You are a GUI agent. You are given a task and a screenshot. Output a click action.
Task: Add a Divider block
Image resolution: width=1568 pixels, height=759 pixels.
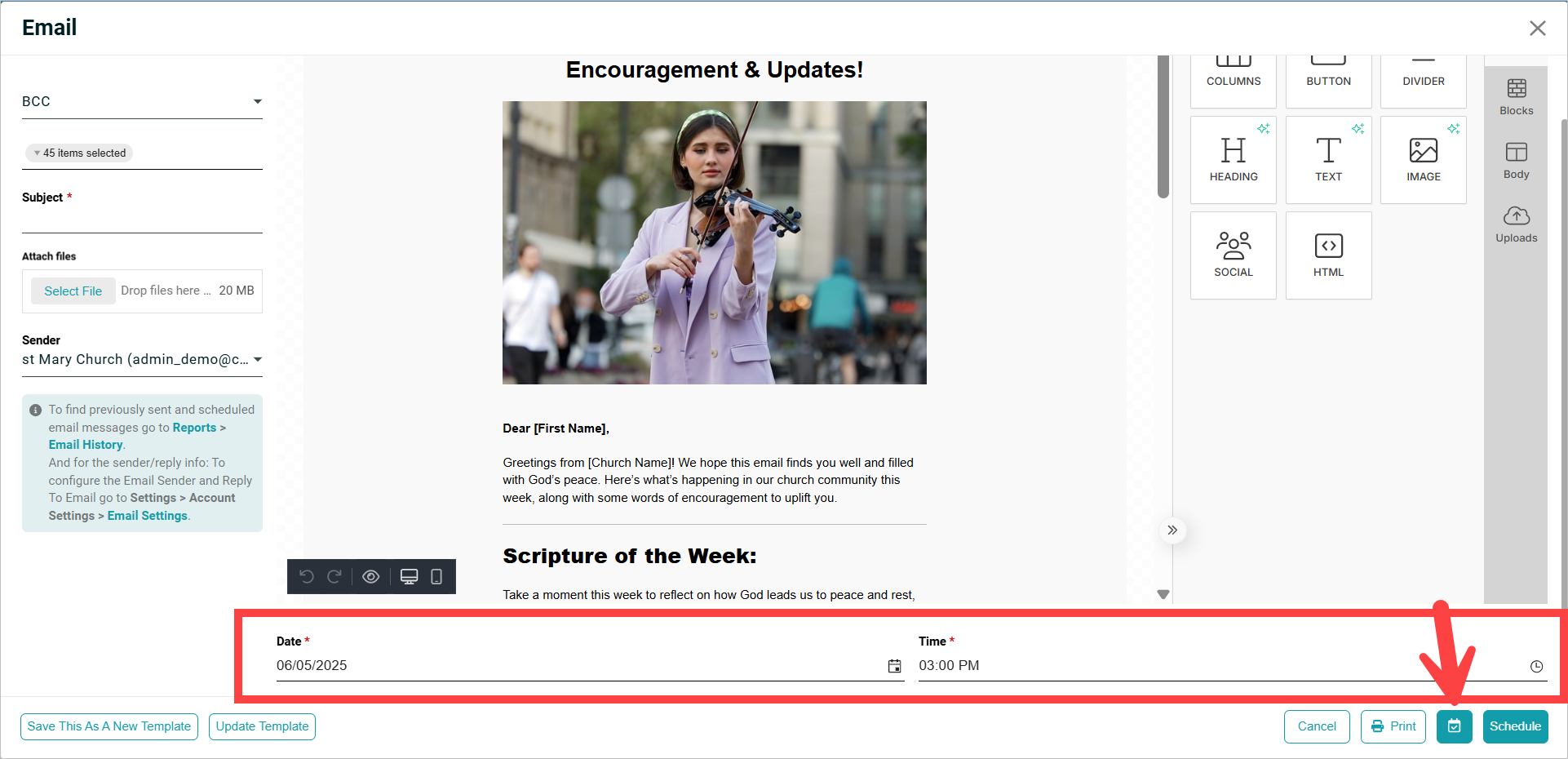pos(1423,80)
